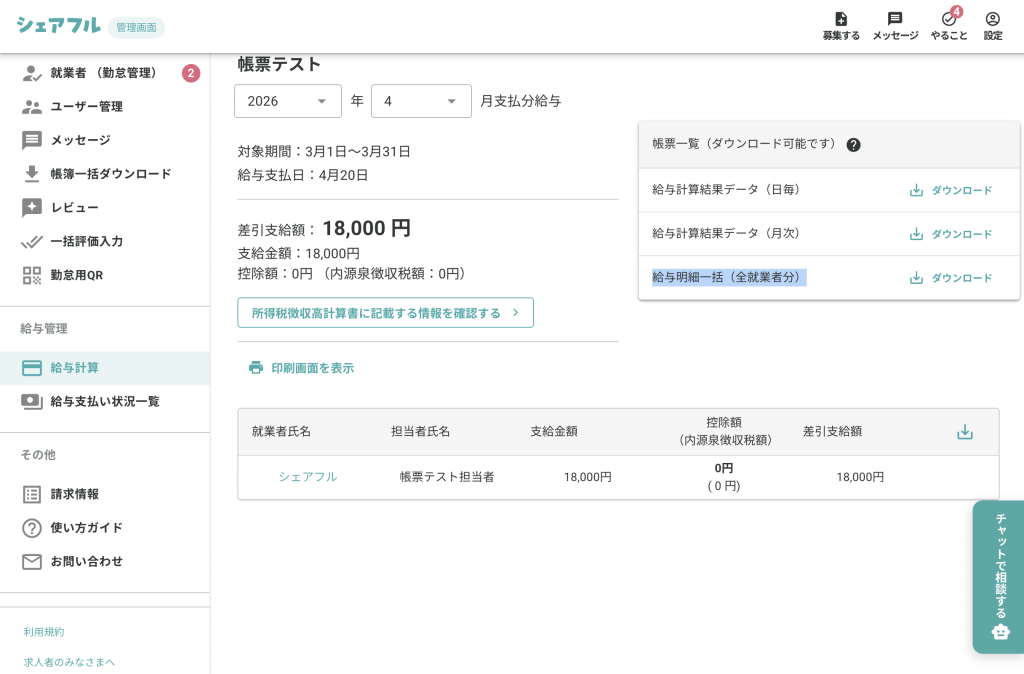Open 給与支払い状況一覧 menu item
The width and height of the screenshot is (1024, 674).
click(104, 402)
